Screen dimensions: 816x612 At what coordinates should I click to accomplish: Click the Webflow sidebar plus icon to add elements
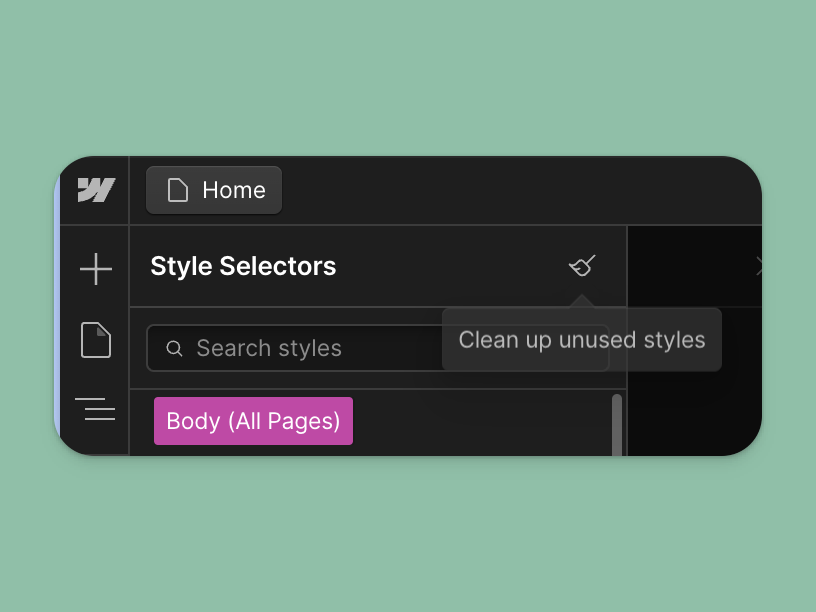tap(95, 268)
